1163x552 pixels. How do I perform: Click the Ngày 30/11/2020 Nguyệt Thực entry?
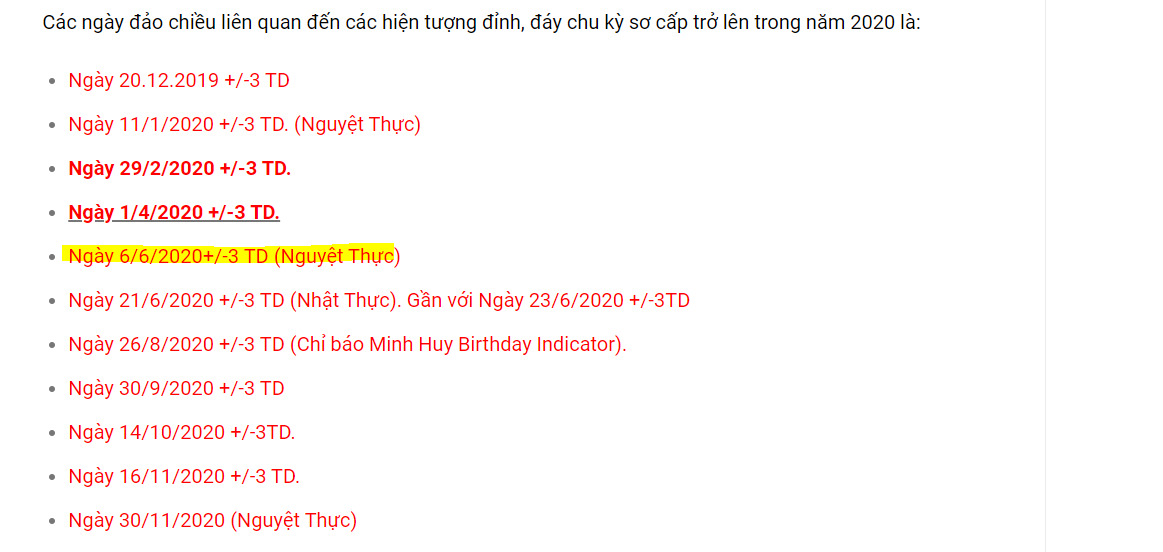[x=213, y=521]
